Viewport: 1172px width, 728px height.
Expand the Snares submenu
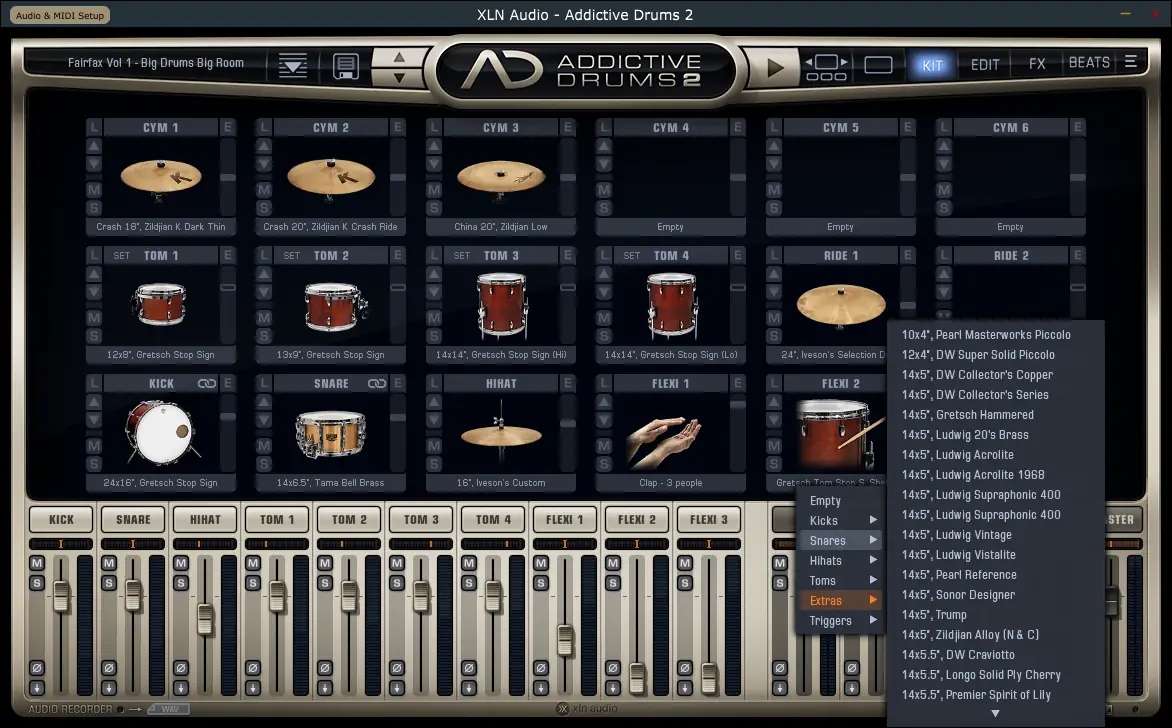coord(840,540)
